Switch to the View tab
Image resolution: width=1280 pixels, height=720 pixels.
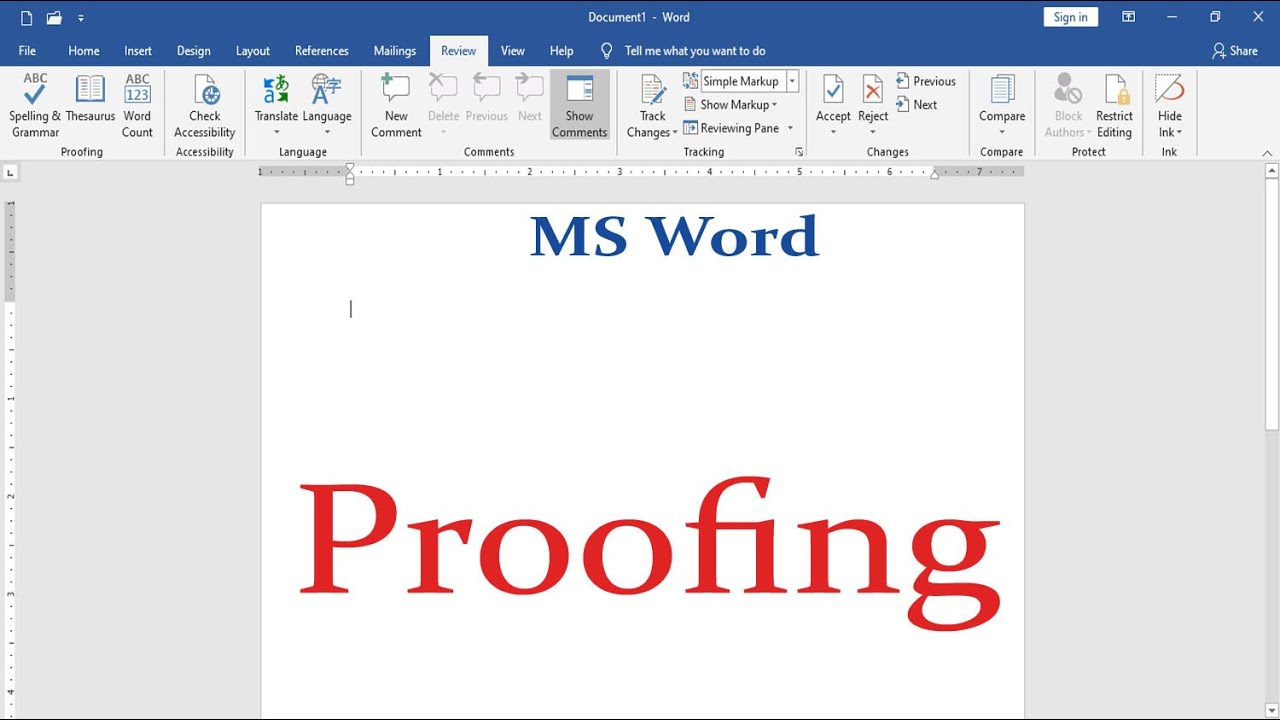pos(513,51)
